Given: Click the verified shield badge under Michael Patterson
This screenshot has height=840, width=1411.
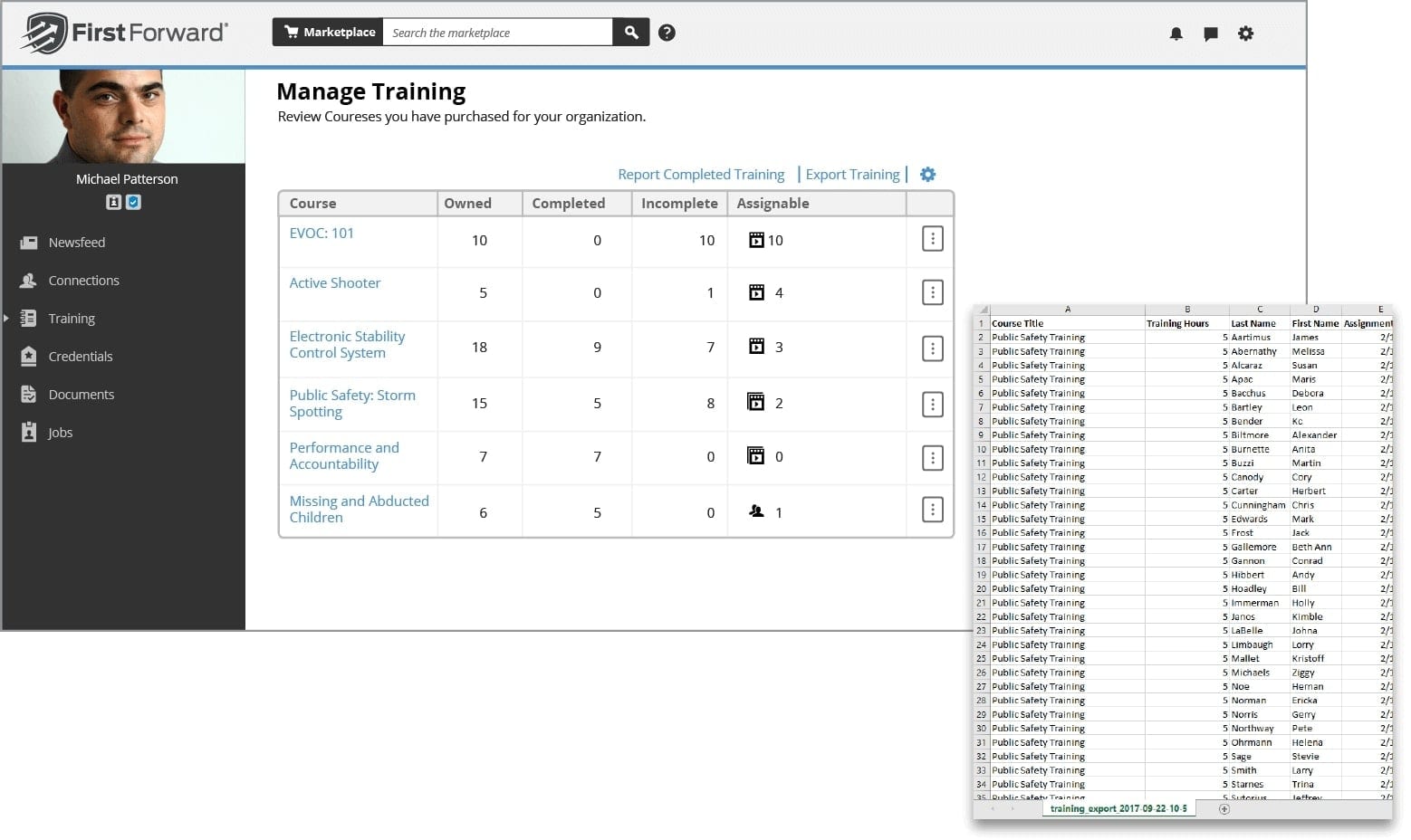Looking at the screenshot, I should click(x=134, y=202).
